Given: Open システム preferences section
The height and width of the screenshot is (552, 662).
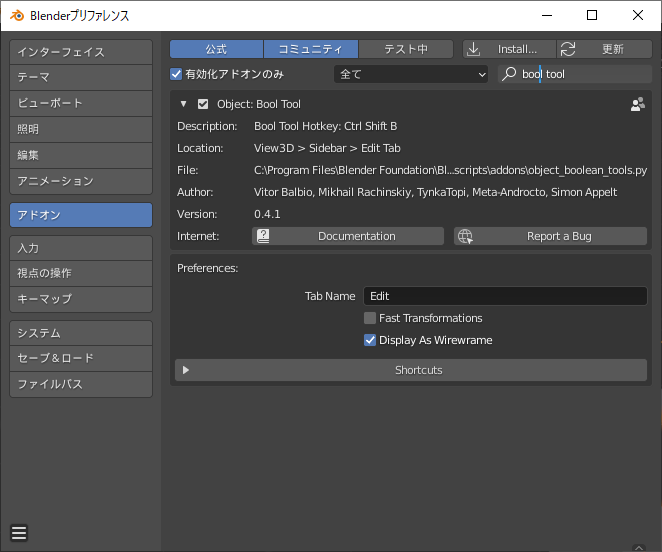Looking at the screenshot, I should [x=81, y=333].
